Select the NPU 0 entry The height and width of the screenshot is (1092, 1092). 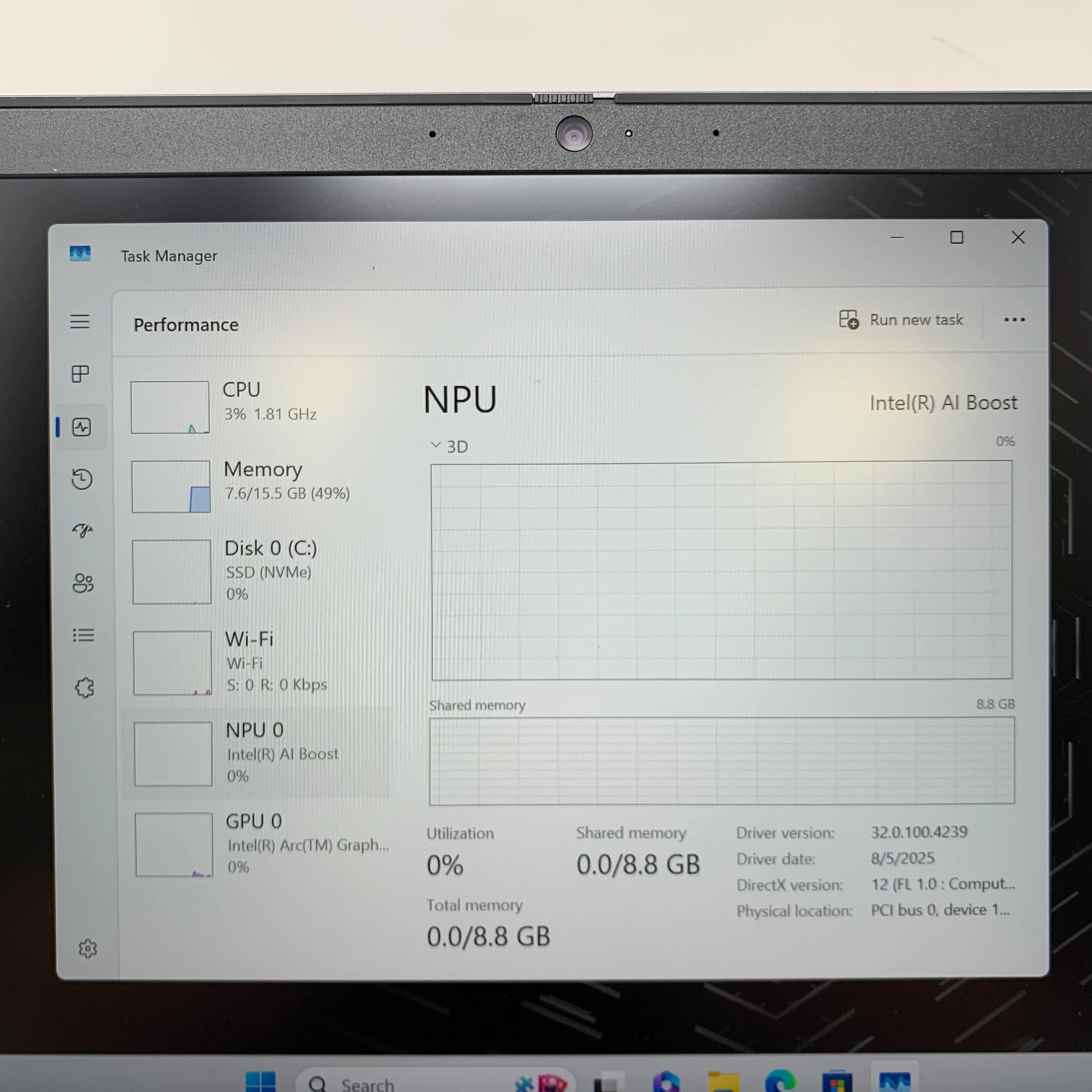point(257,753)
